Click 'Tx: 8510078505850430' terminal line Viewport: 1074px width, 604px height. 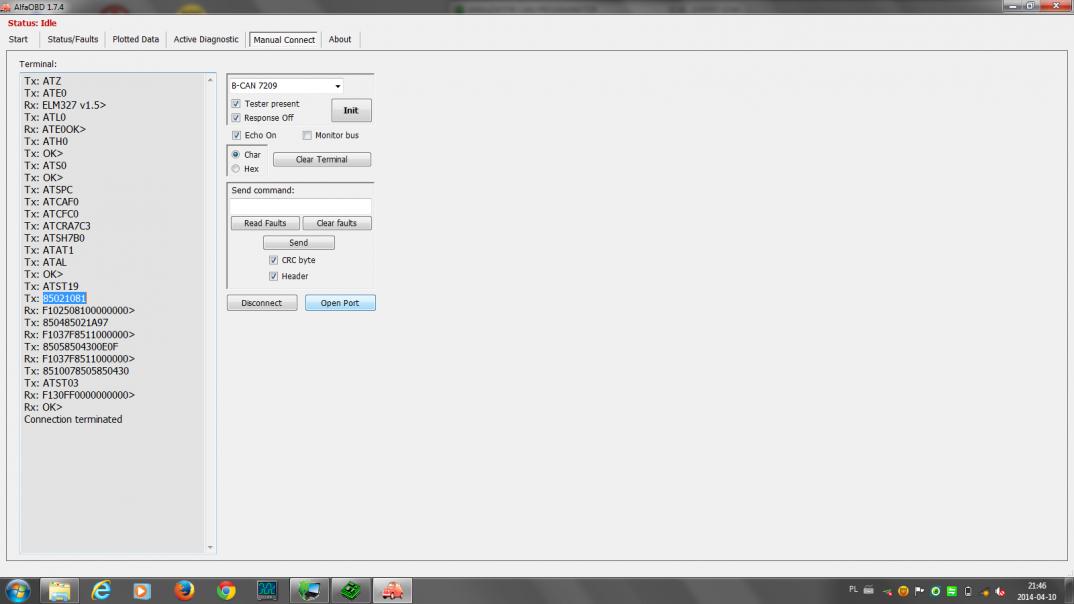pyautogui.click(x=77, y=371)
